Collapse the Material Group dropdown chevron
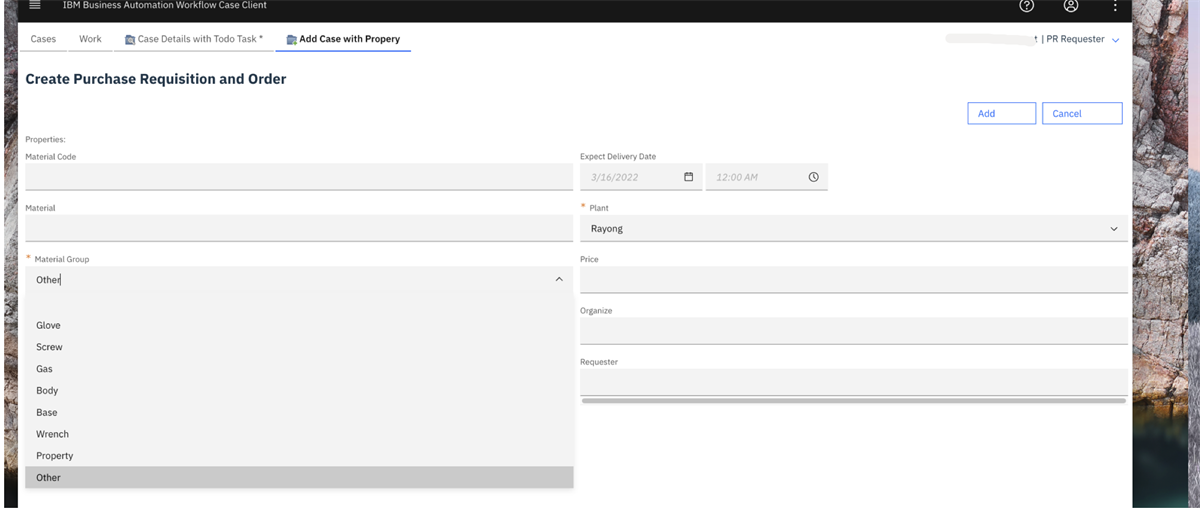Screen dimensions: 1200x510 pos(558,280)
